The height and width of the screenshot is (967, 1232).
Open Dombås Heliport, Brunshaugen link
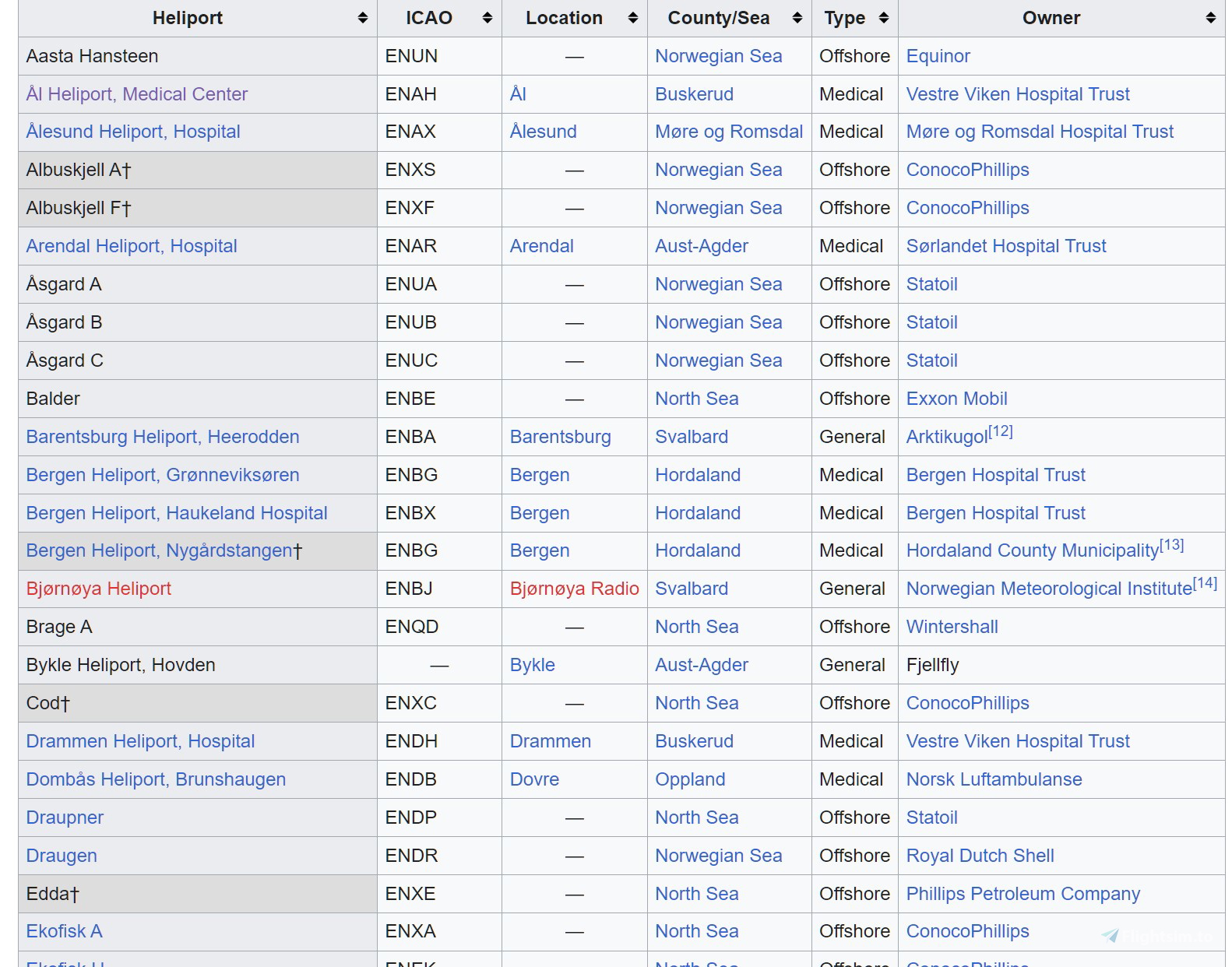(x=156, y=779)
